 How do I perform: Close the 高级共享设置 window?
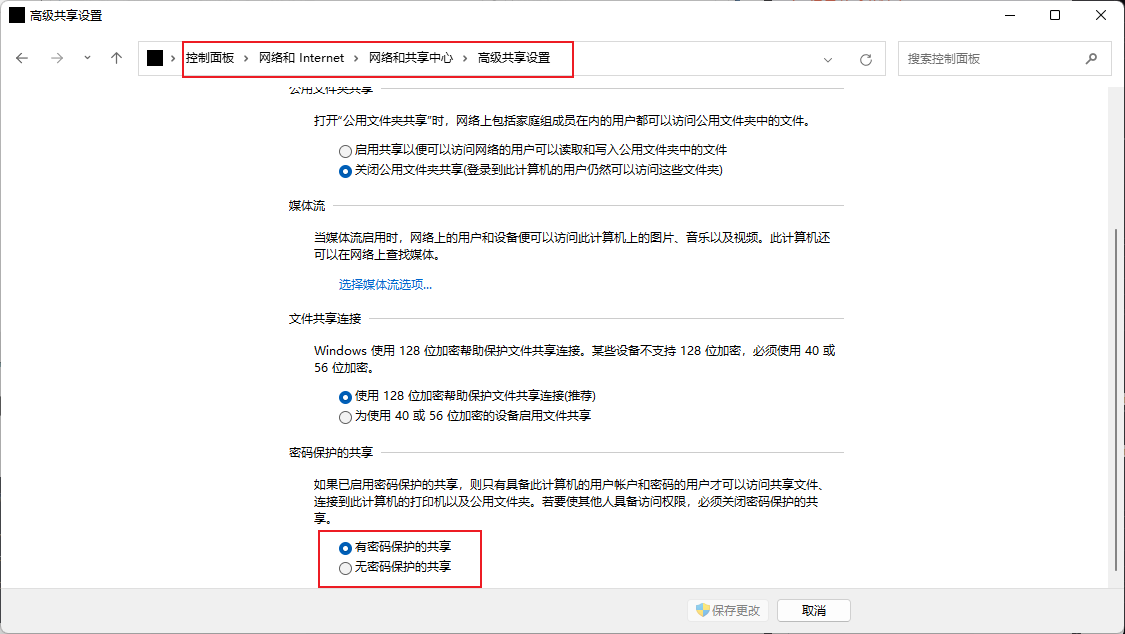pyautogui.click(x=1101, y=15)
